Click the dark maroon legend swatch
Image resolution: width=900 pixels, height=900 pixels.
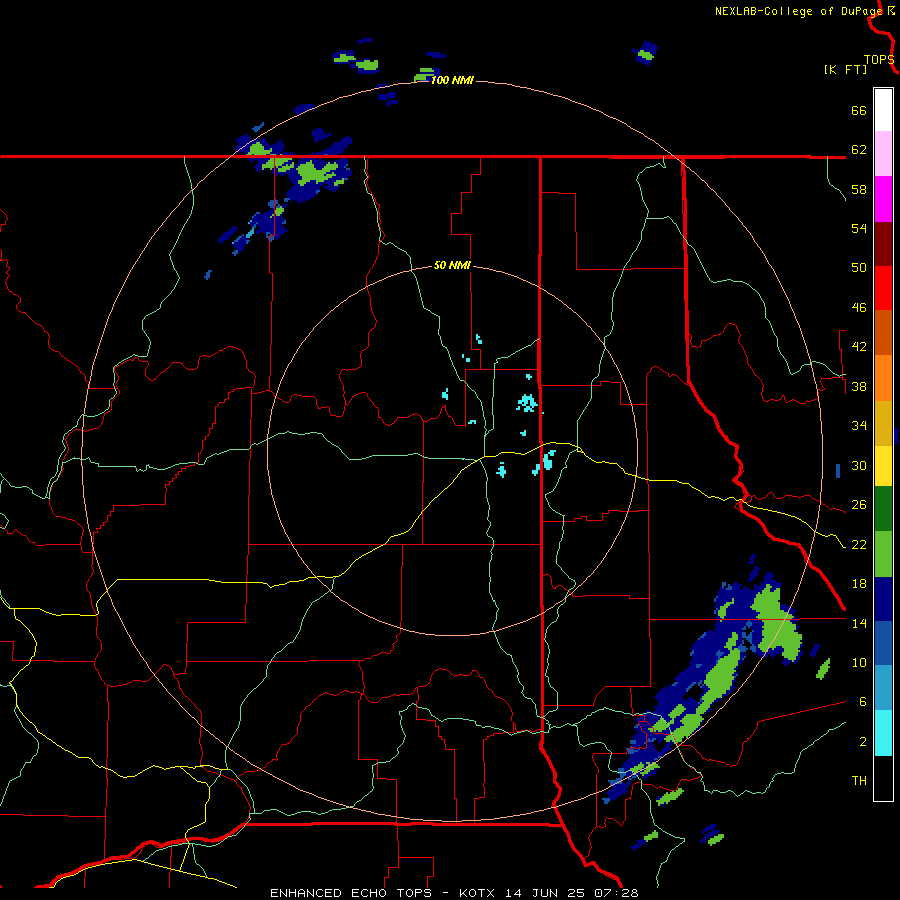pos(883,244)
